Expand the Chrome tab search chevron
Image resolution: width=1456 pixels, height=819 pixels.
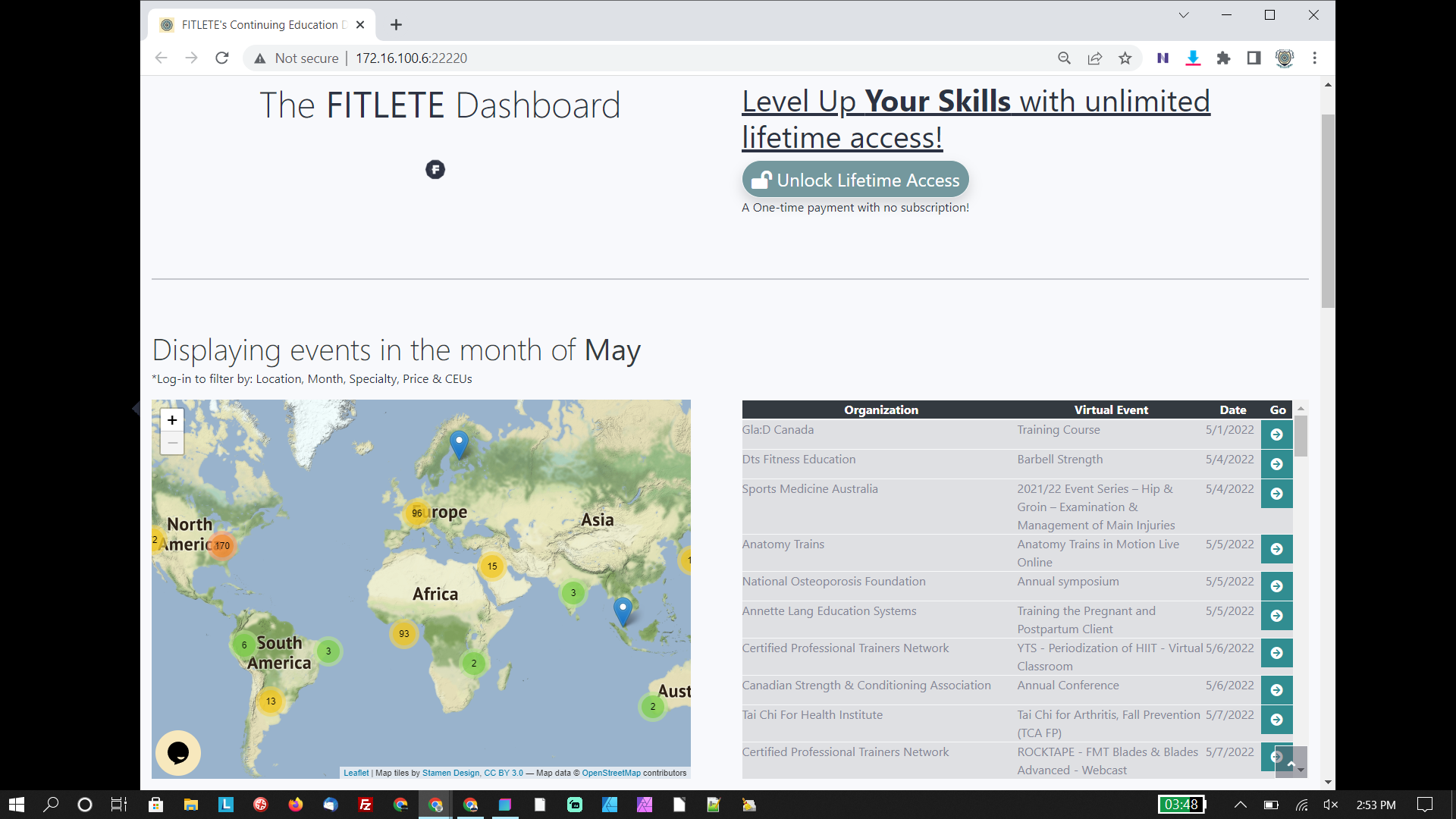point(1183,15)
